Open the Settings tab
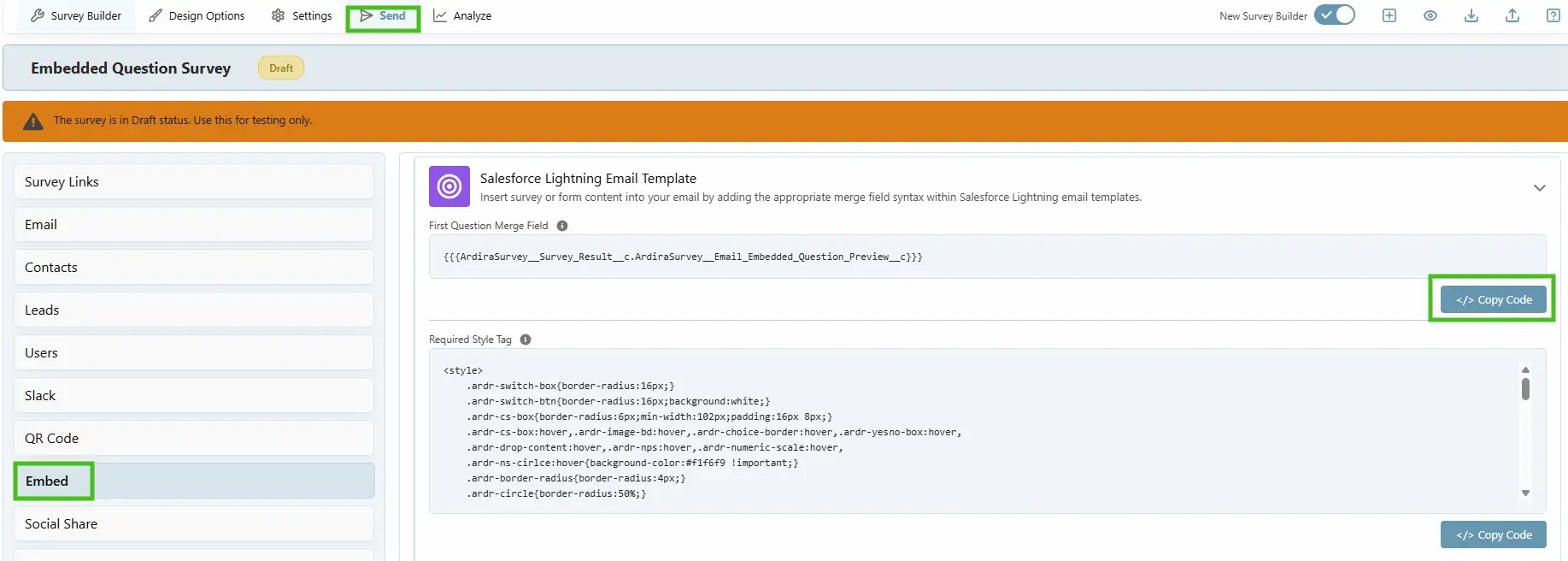 (301, 16)
